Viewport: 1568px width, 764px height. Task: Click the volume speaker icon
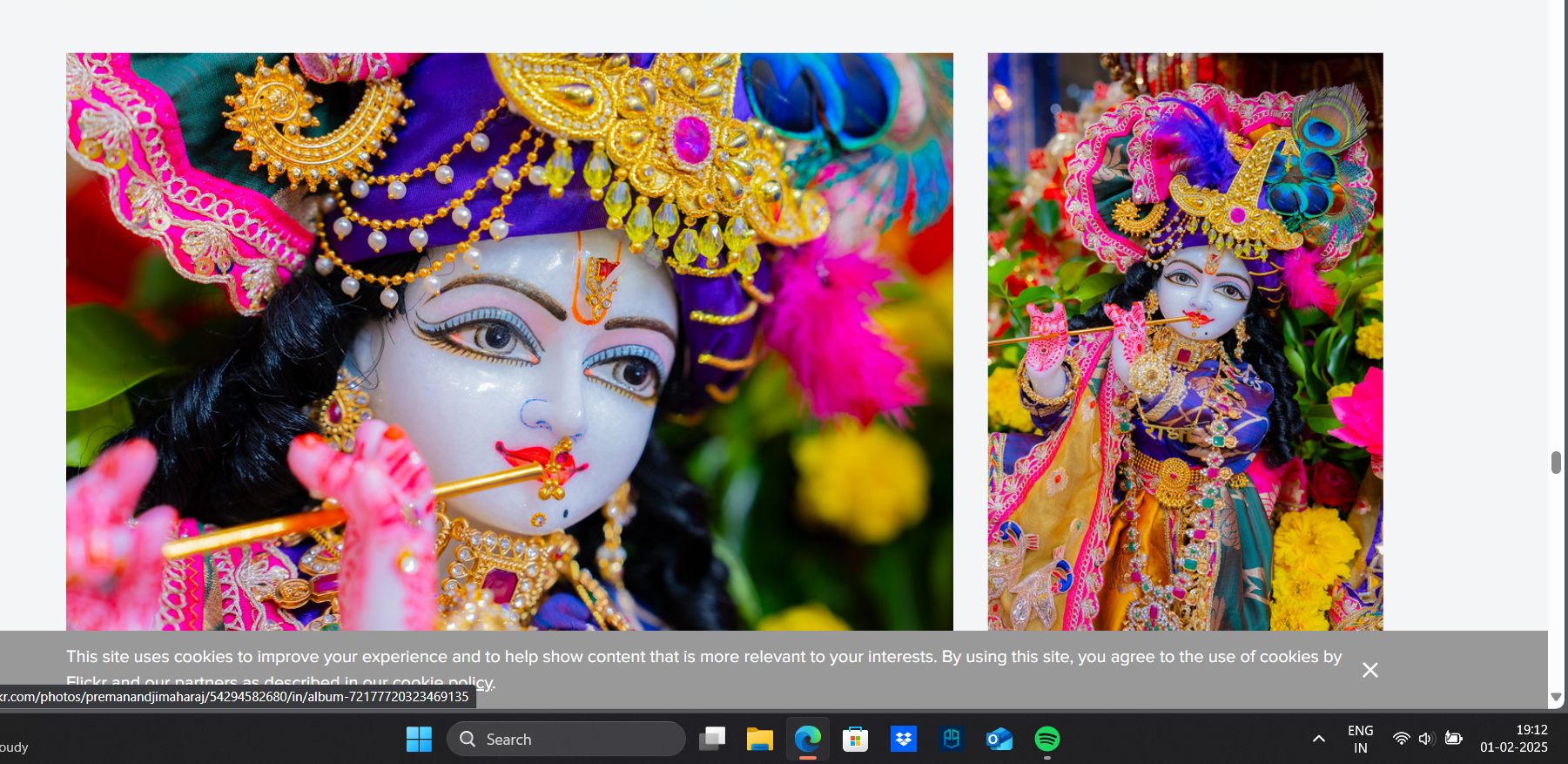[1426, 740]
